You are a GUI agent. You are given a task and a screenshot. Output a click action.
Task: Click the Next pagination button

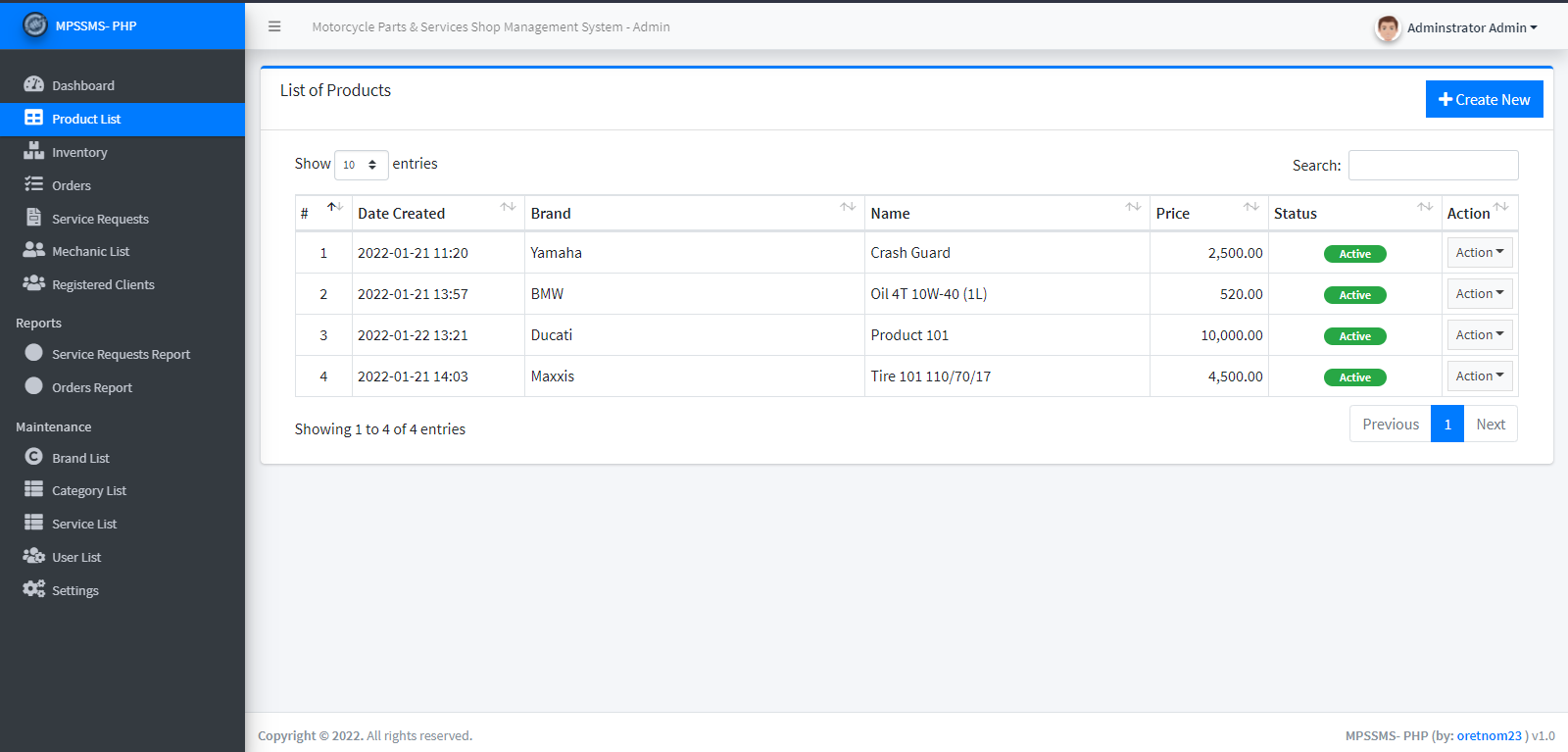[x=1491, y=424]
